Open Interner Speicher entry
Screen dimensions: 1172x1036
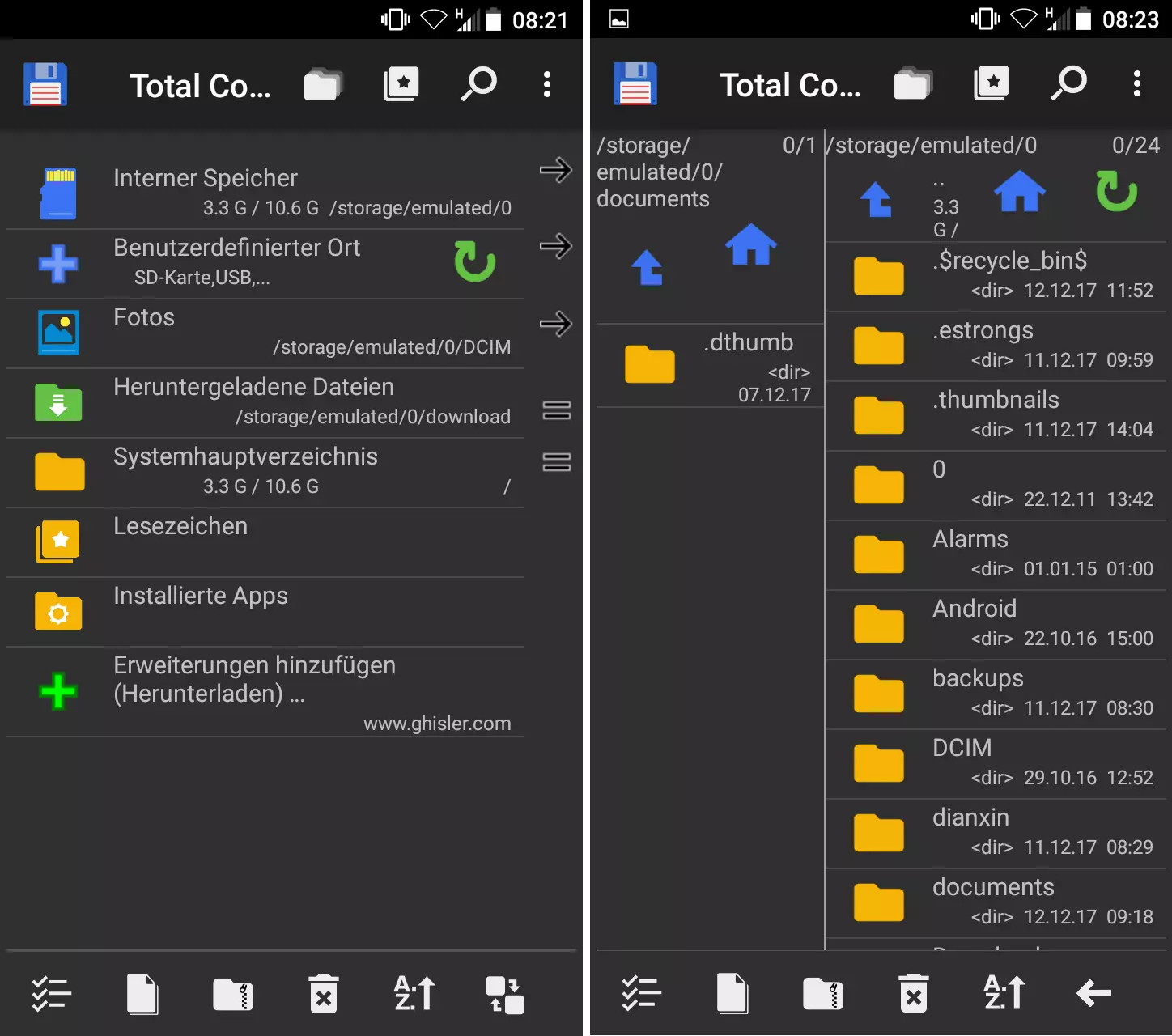265,194
